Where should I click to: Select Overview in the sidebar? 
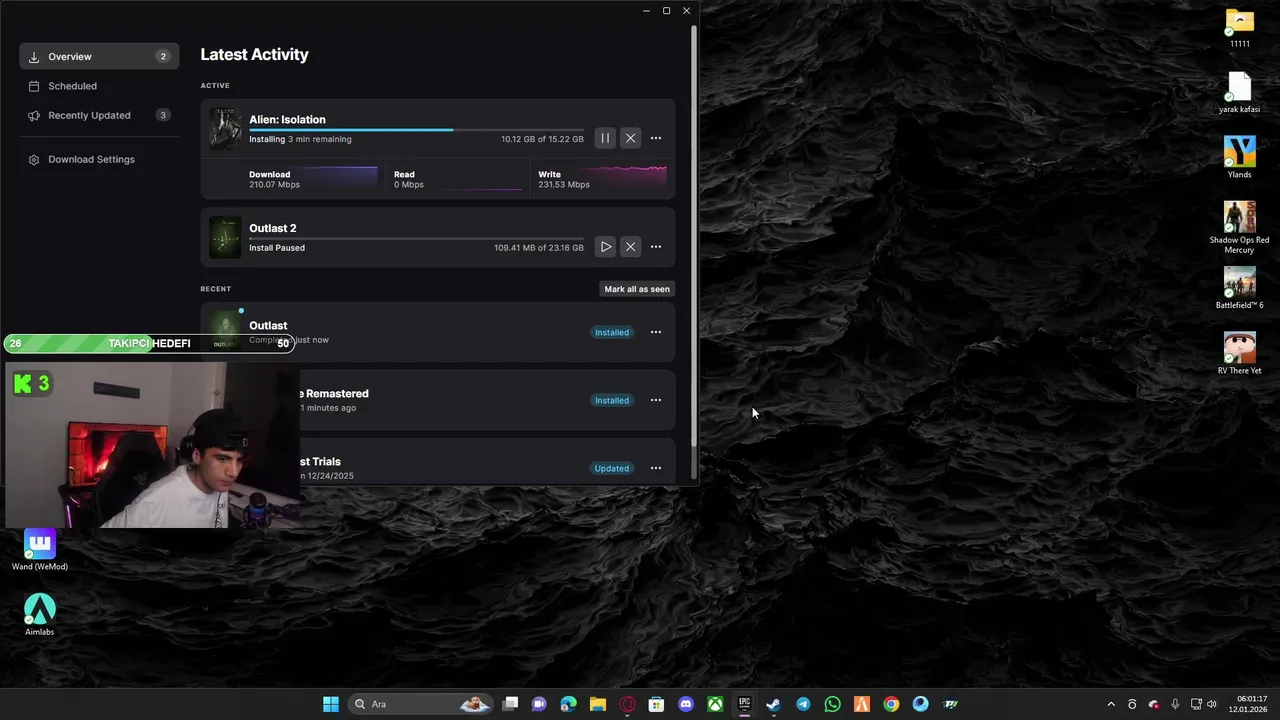pos(99,57)
